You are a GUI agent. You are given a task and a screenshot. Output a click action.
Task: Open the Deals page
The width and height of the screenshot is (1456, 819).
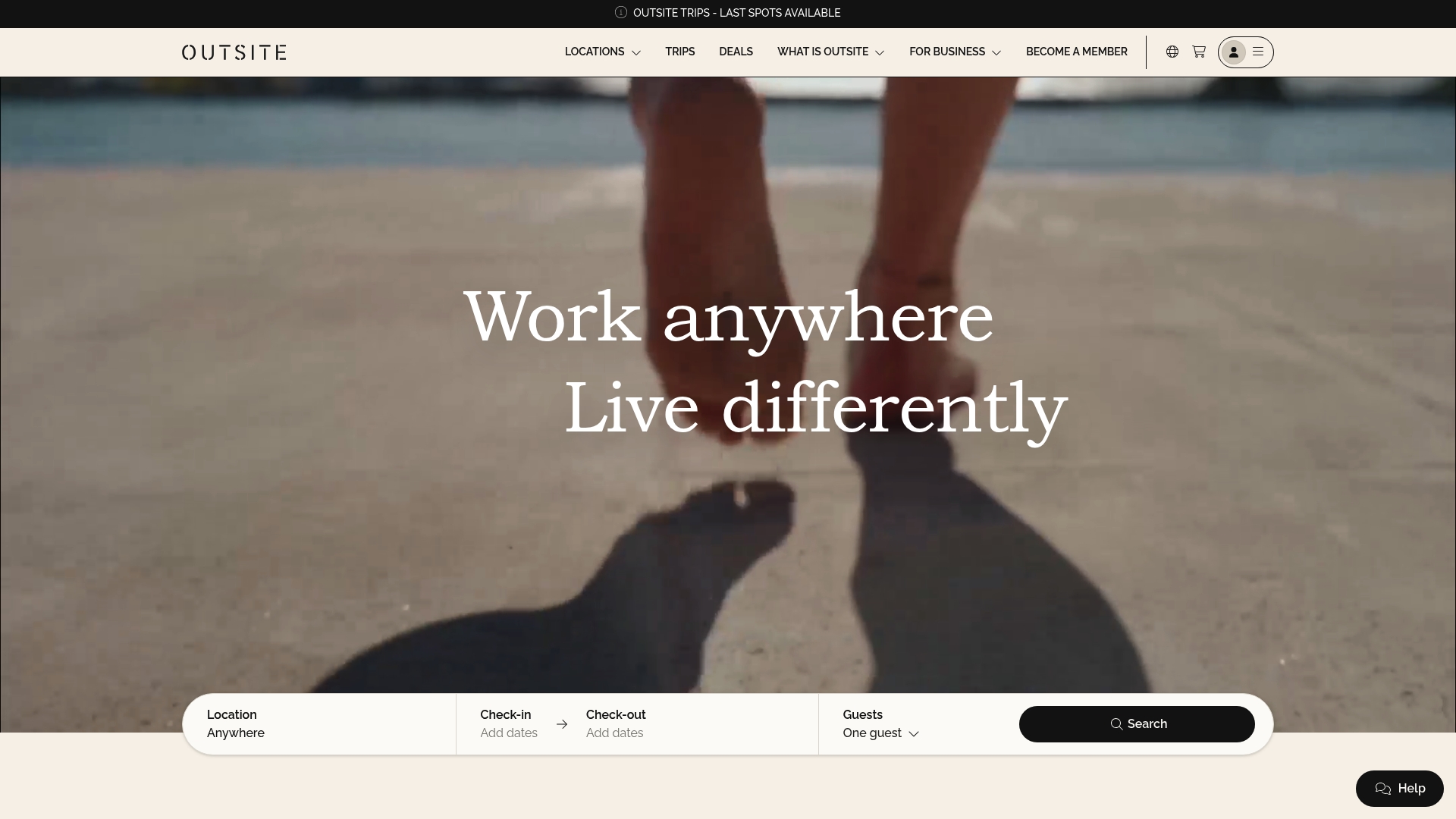click(x=736, y=52)
